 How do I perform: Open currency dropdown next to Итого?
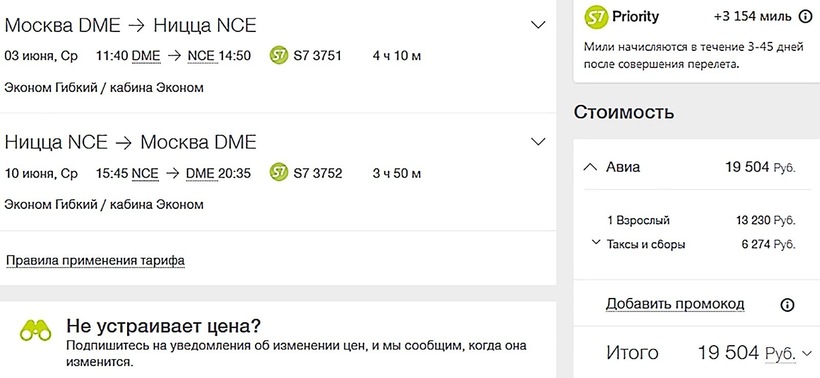[806, 353]
